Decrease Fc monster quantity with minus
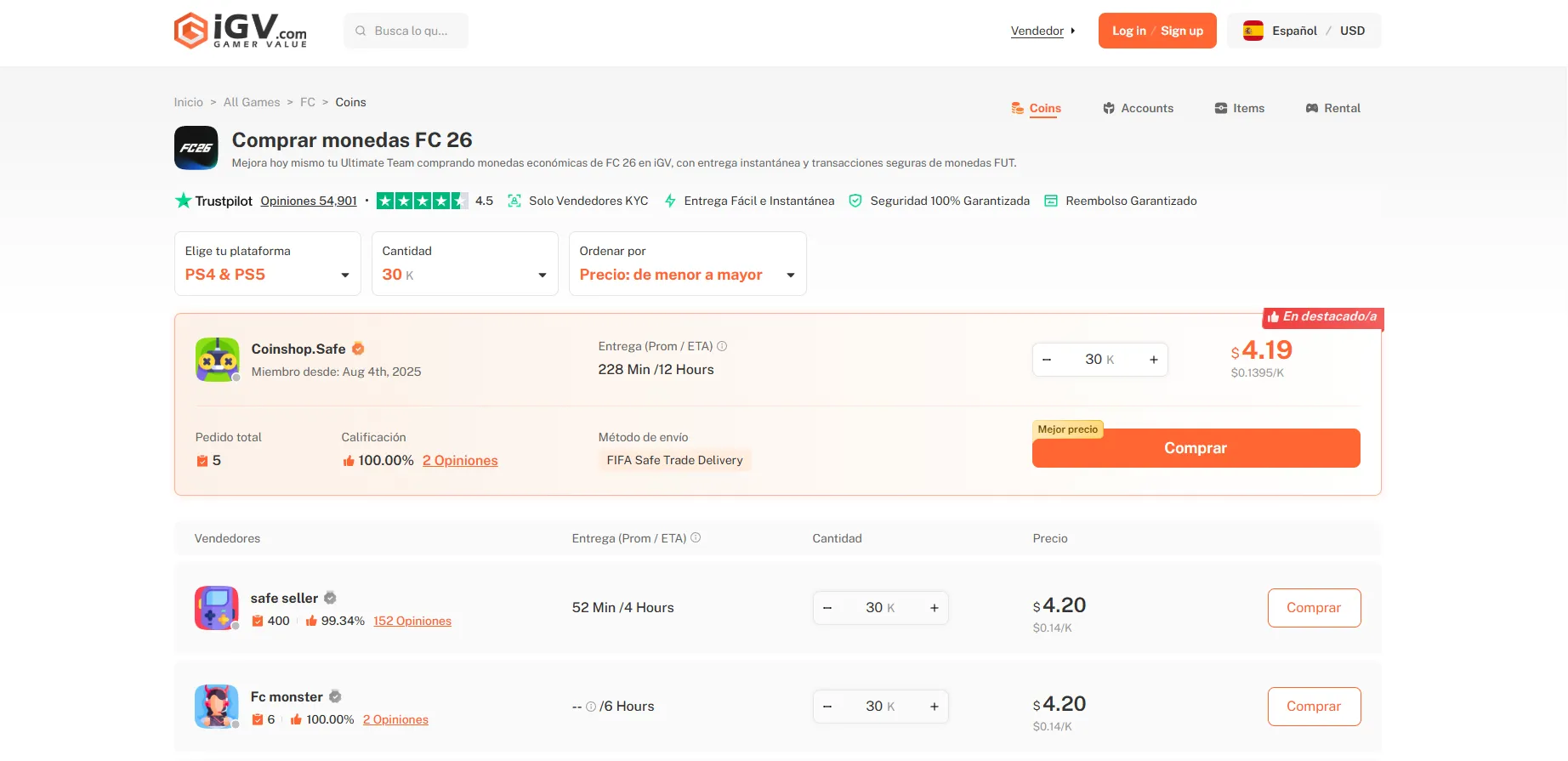The height and width of the screenshot is (761, 1568). pos(827,707)
